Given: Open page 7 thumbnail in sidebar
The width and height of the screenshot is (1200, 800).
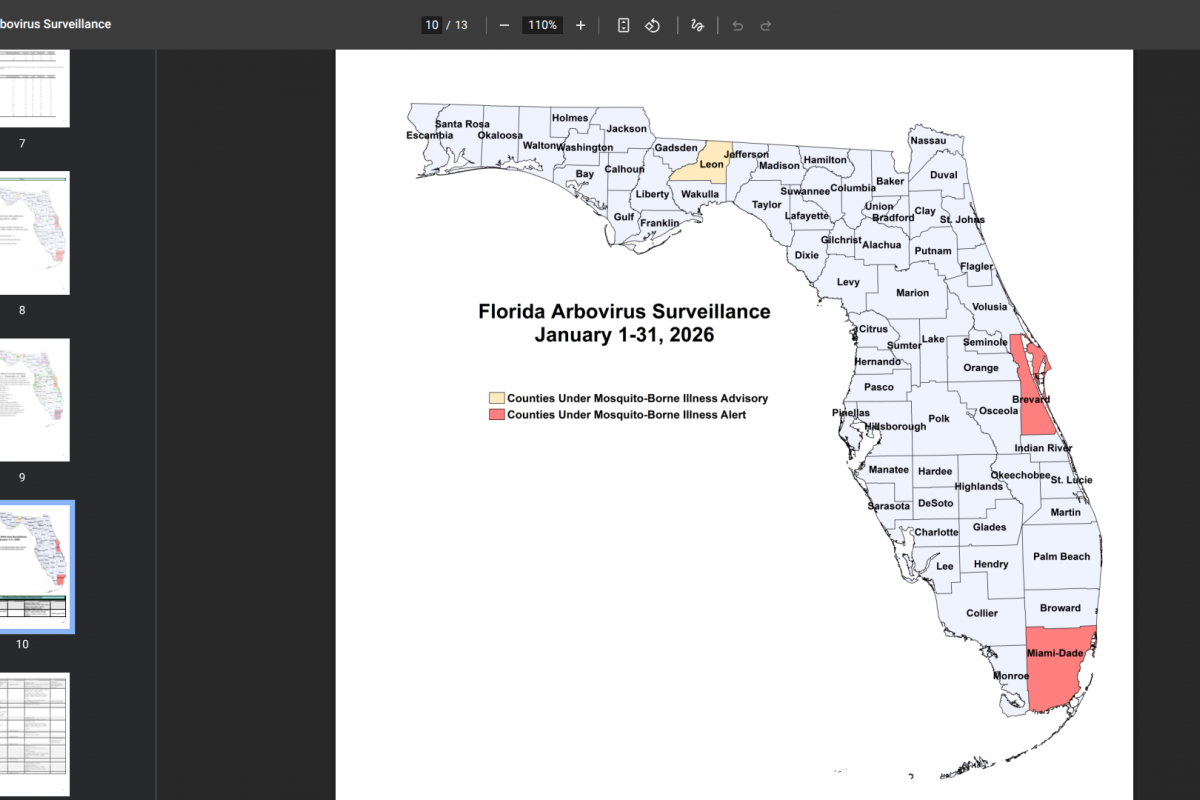Looking at the screenshot, I should point(34,88).
